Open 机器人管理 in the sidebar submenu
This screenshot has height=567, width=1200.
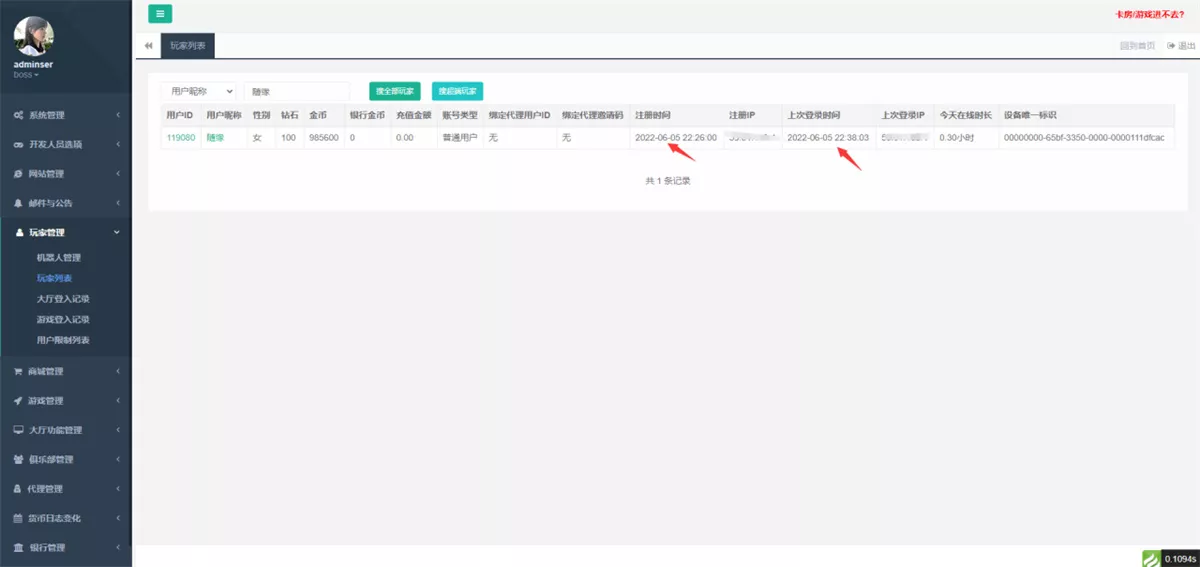click(x=58, y=258)
